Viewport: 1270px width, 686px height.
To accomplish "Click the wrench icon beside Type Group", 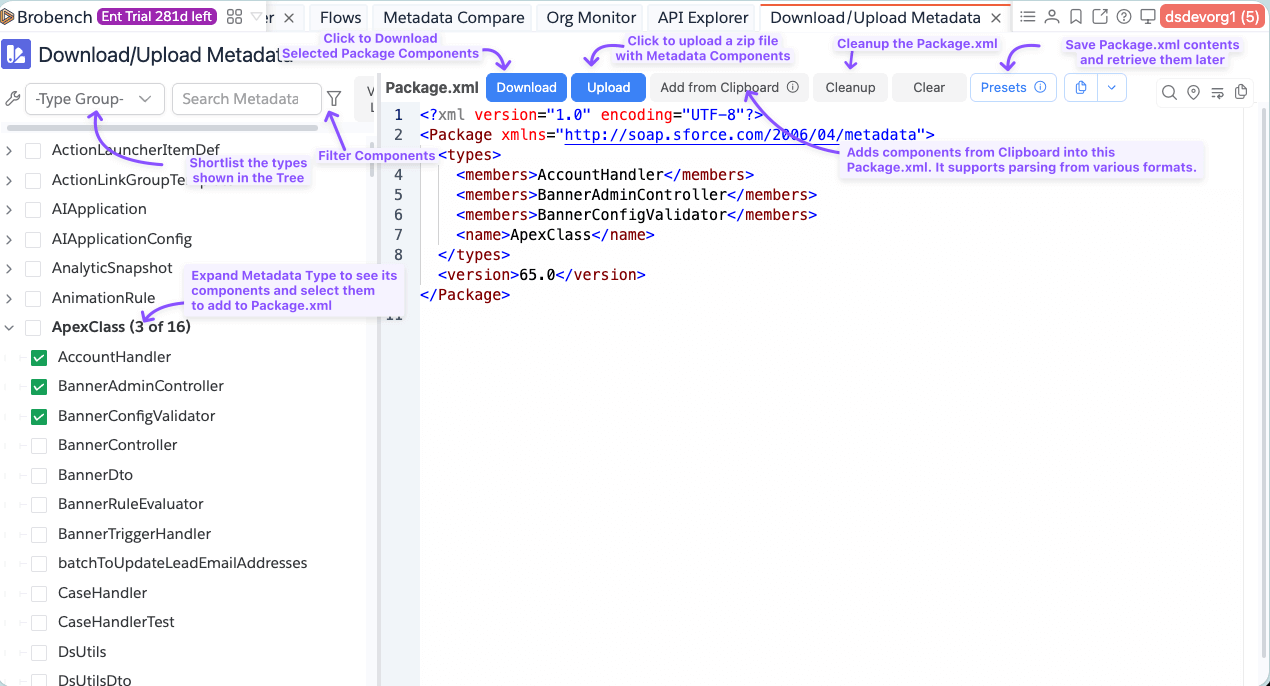I will (13, 99).
